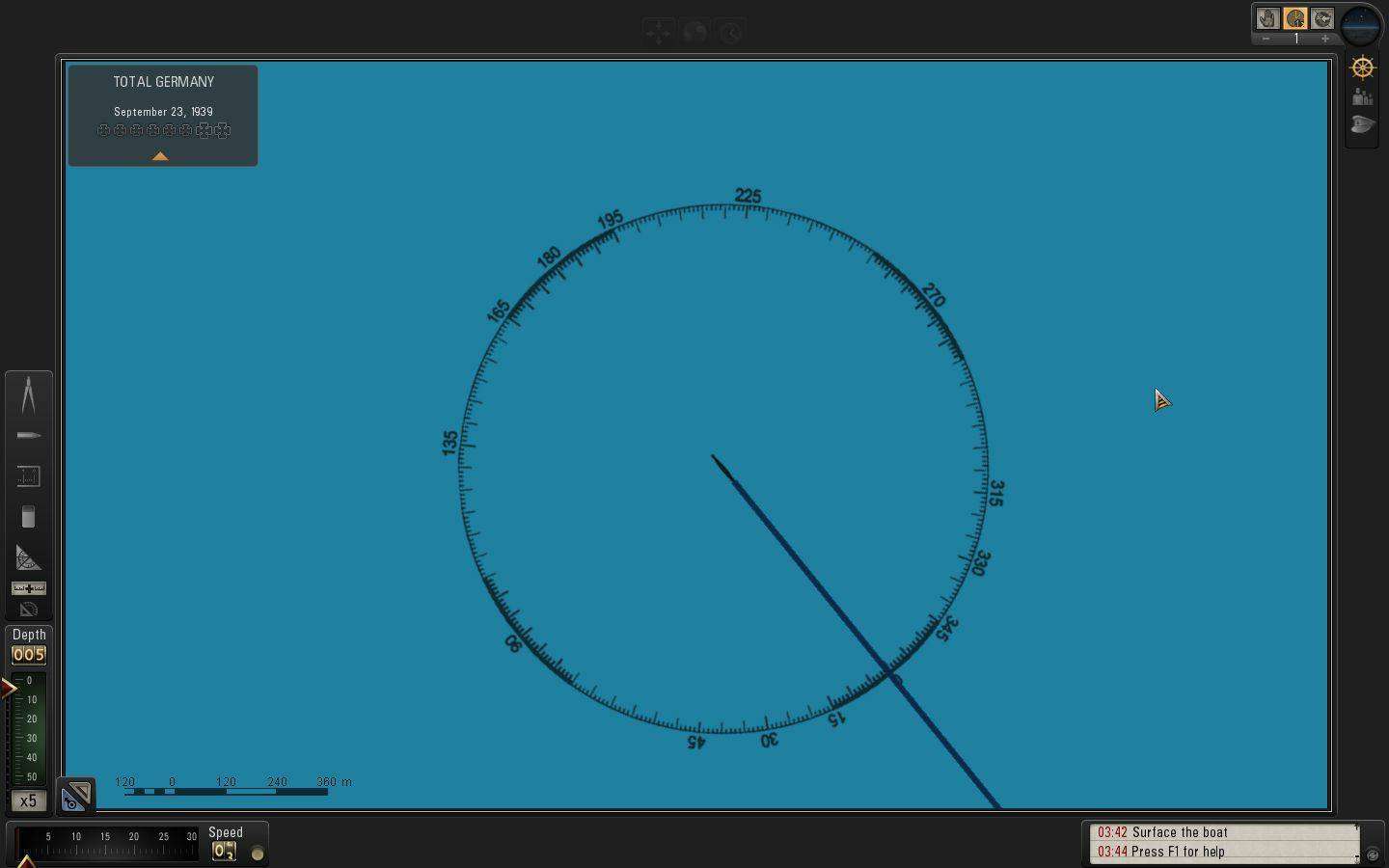Image resolution: width=1389 pixels, height=868 pixels.
Task: Collapse the Total Germany panel arrow
Action: (x=160, y=156)
